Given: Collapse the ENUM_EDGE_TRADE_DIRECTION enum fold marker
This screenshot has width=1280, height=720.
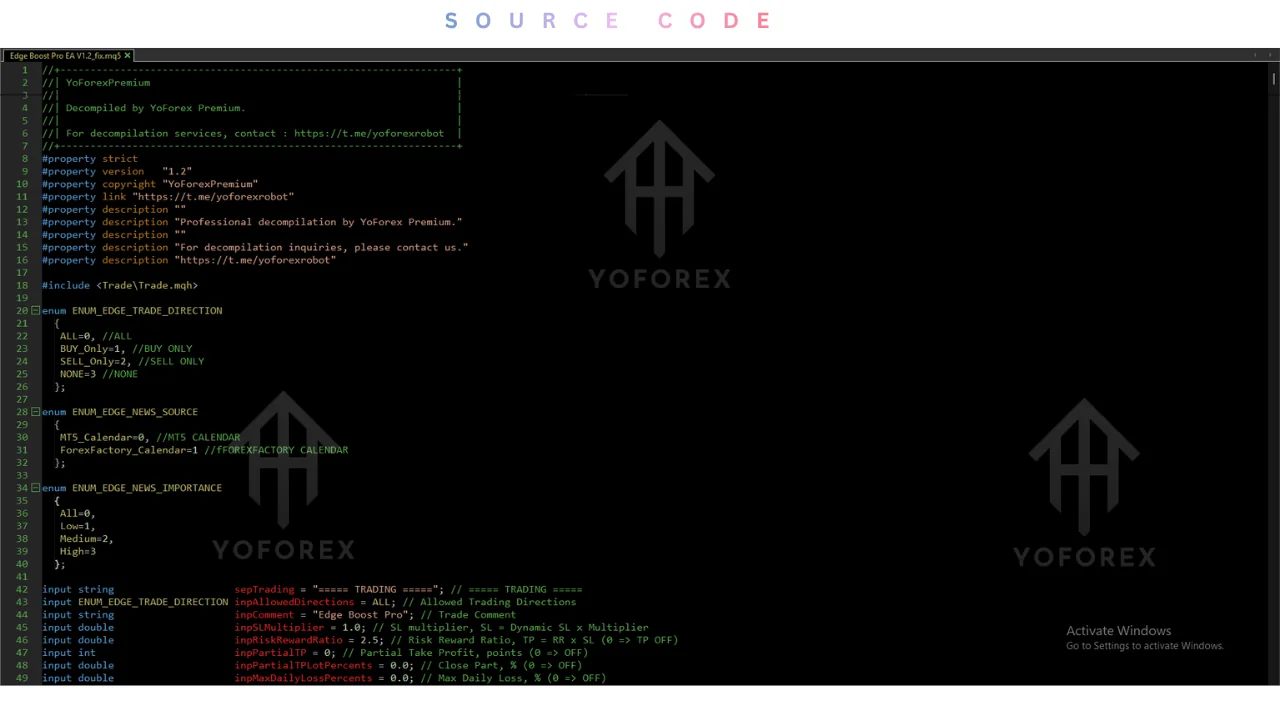Looking at the screenshot, I should click(x=35, y=311).
